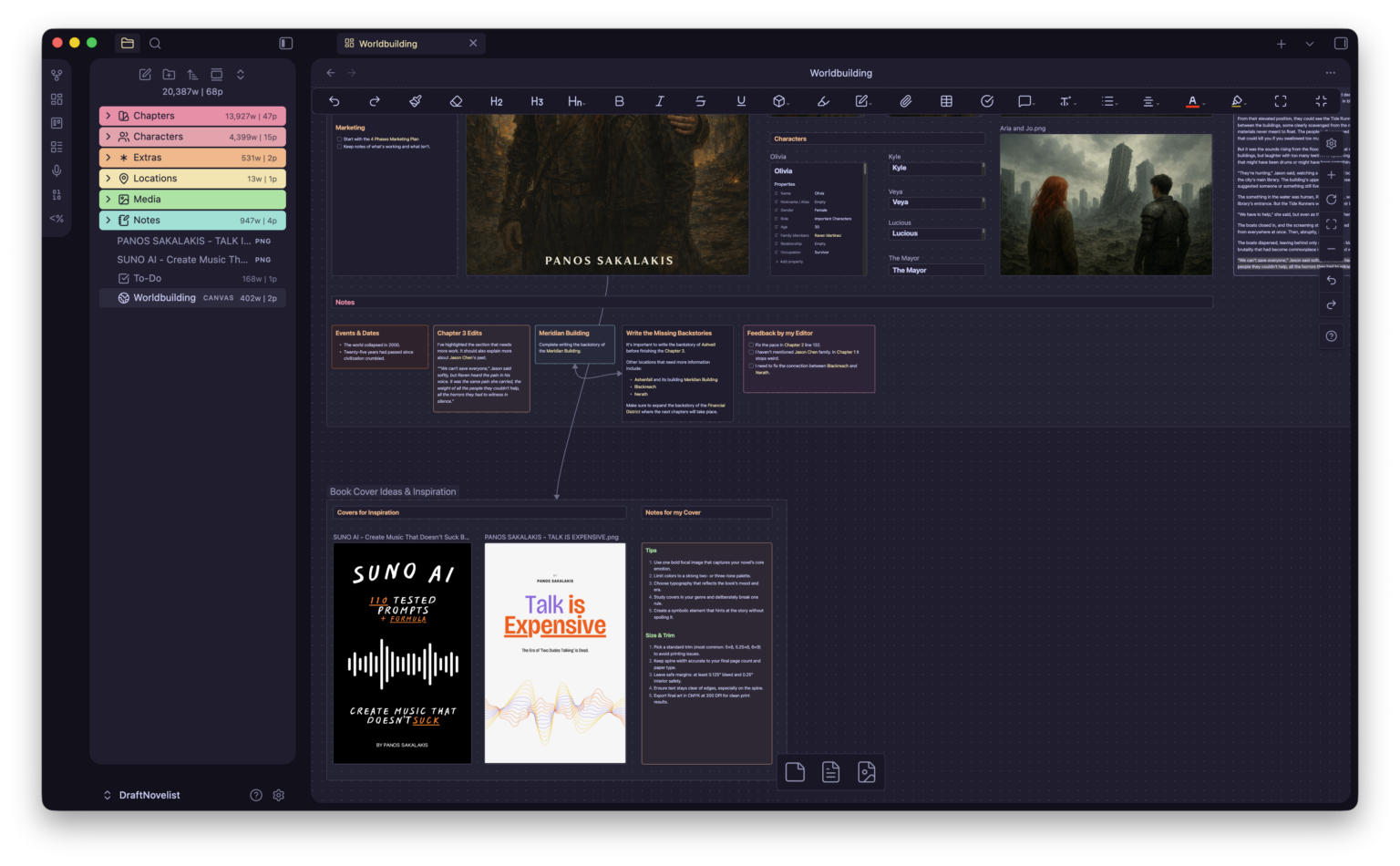
Task: Toggle Underline formatting in the toolbar
Action: 741,101
